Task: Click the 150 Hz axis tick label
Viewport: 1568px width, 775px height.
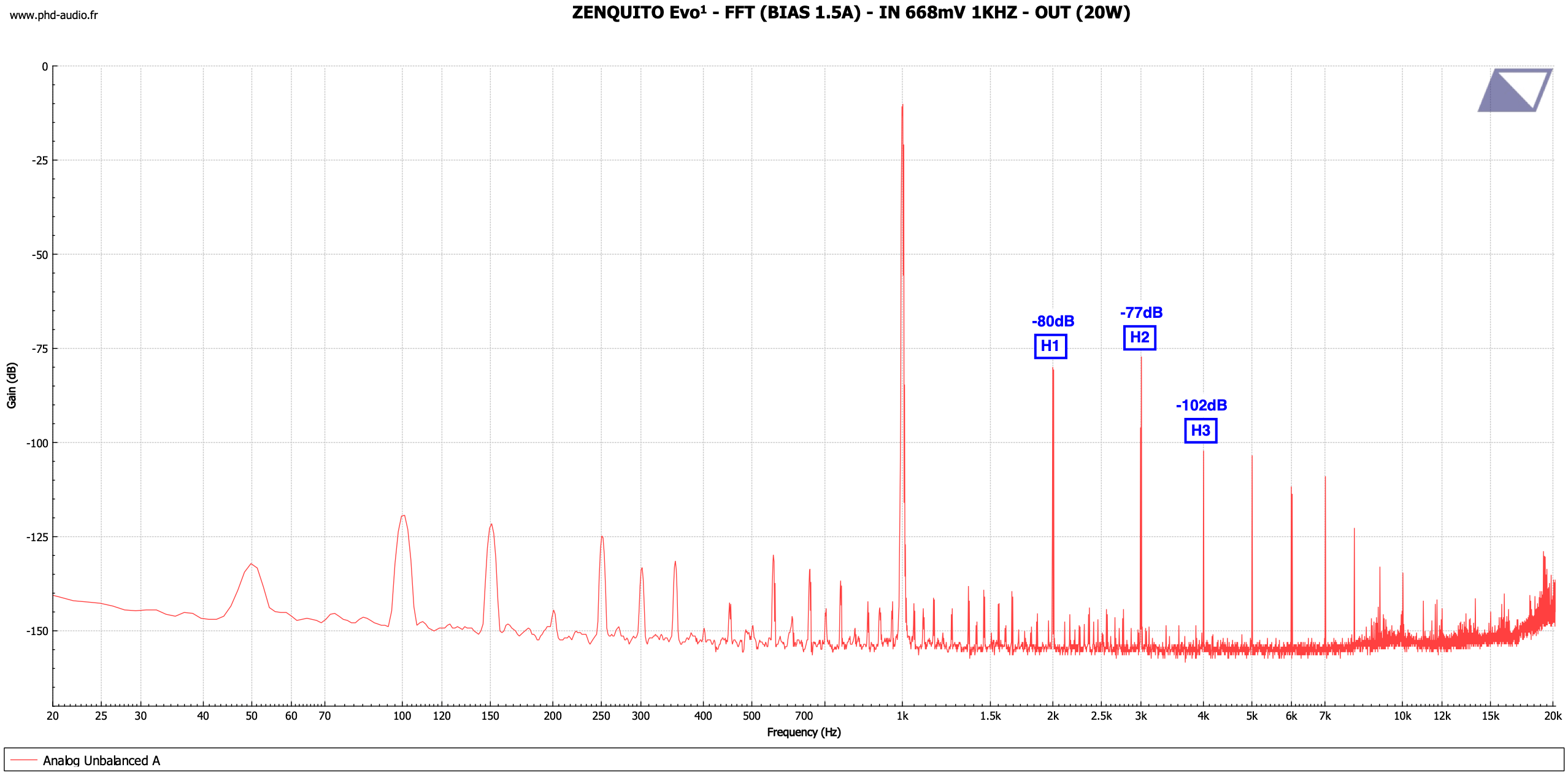Action: coord(490,716)
